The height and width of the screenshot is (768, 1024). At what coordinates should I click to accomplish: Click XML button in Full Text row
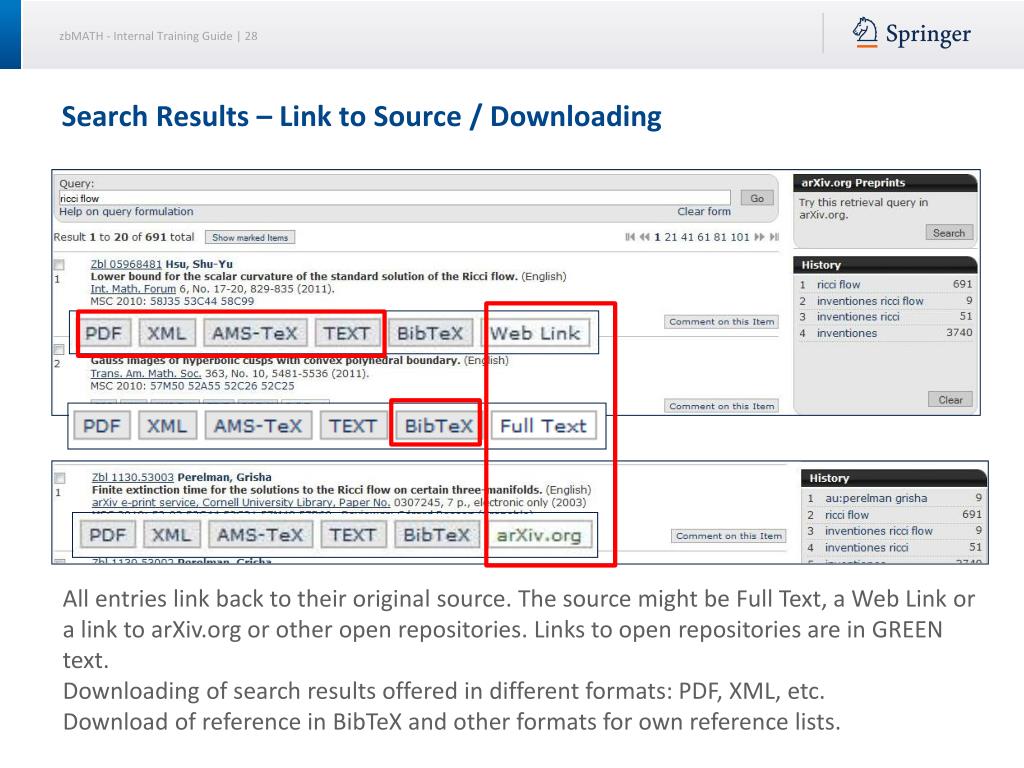167,426
